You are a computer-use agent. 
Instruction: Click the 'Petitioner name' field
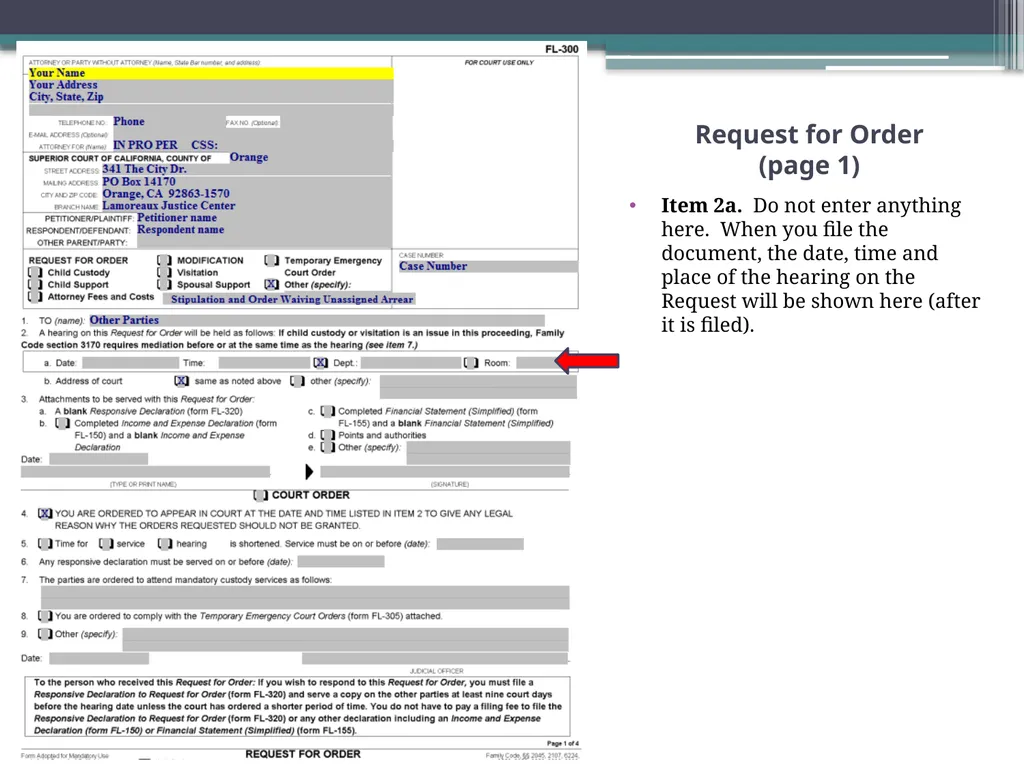click(264, 218)
